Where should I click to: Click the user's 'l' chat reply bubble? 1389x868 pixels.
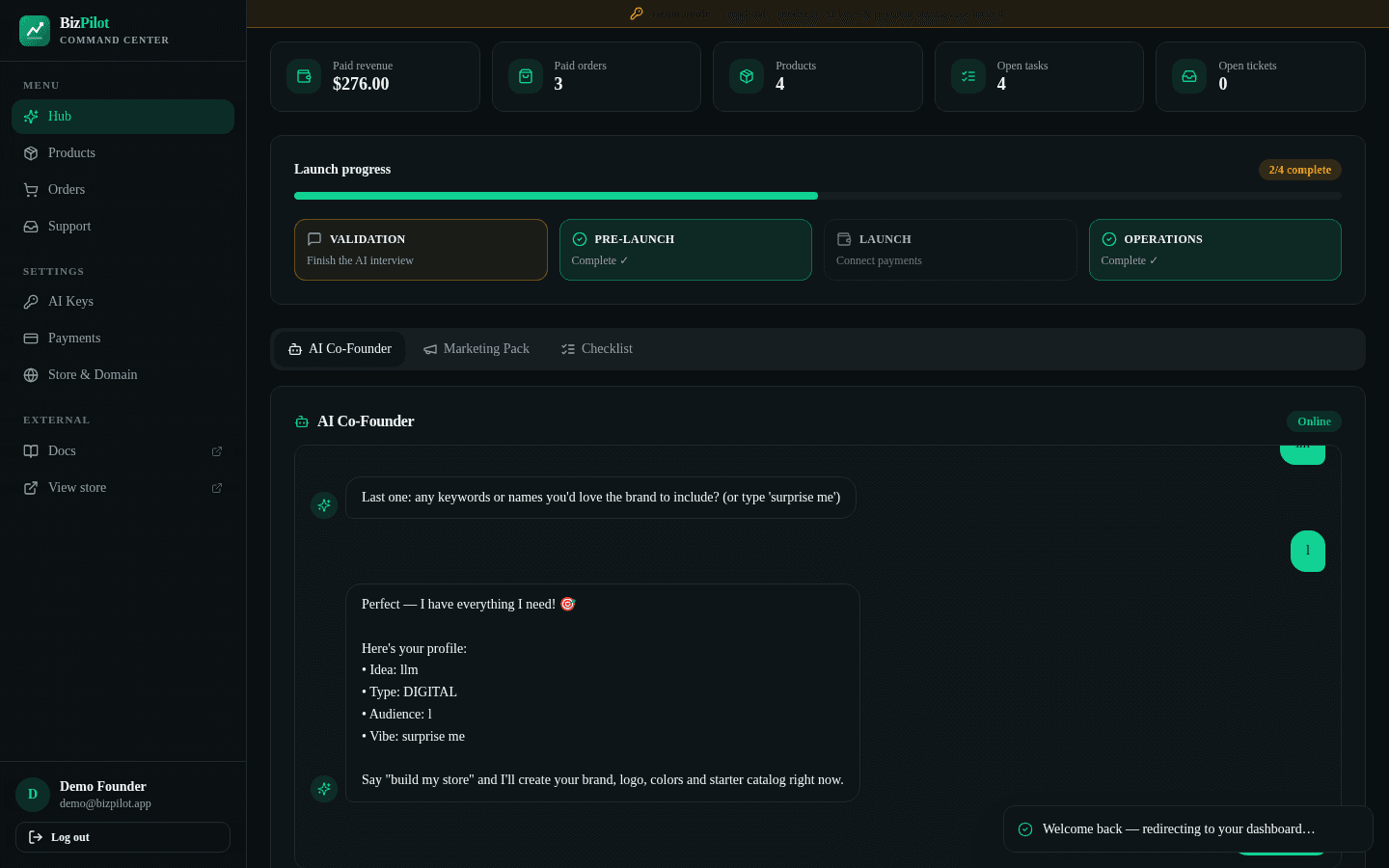tap(1308, 552)
